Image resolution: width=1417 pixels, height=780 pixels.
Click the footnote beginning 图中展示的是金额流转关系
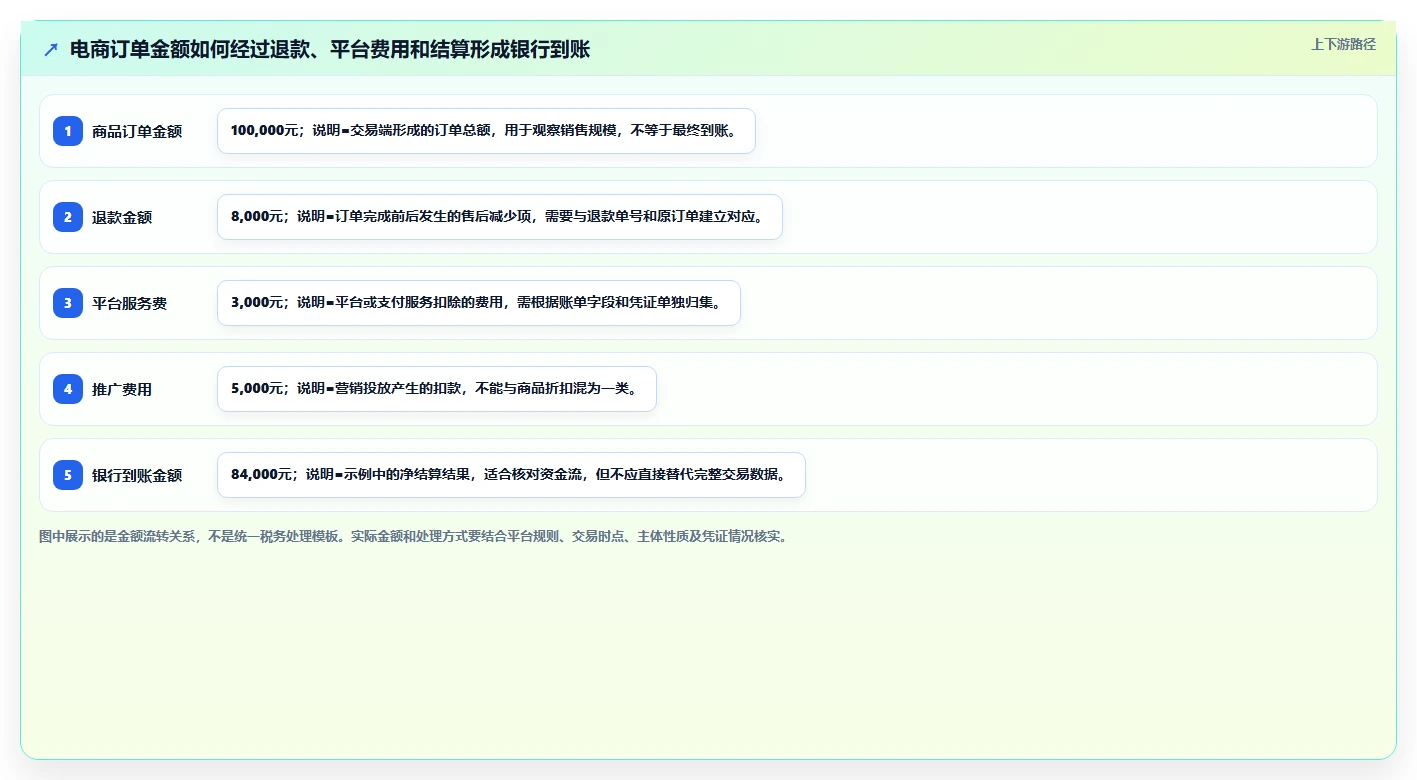413,536
